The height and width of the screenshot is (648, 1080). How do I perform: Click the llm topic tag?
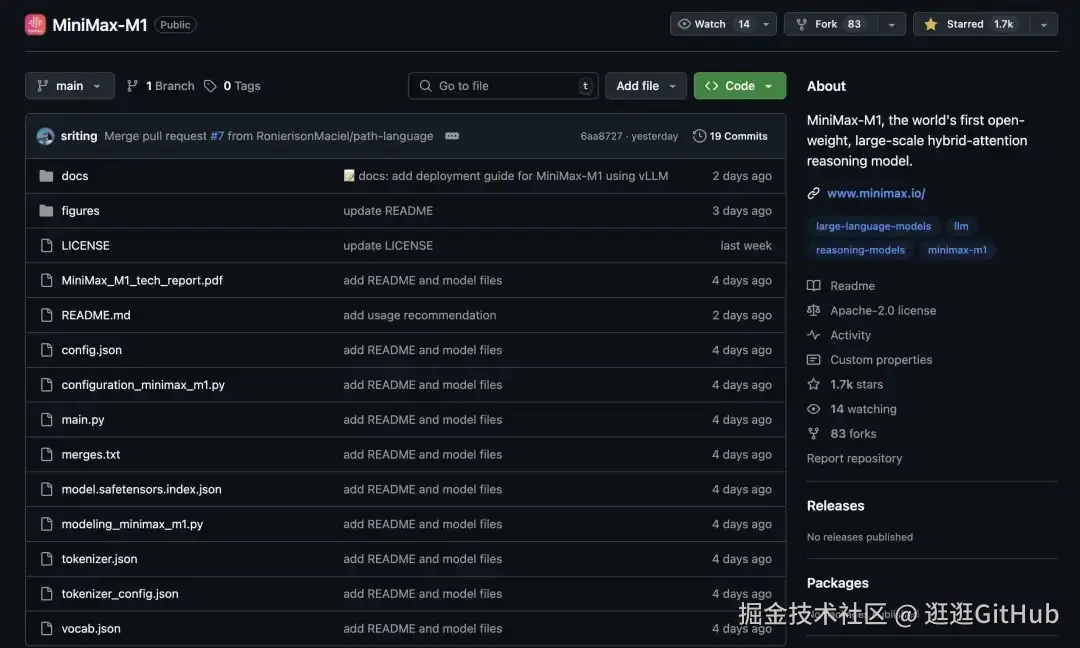[961, 226]
